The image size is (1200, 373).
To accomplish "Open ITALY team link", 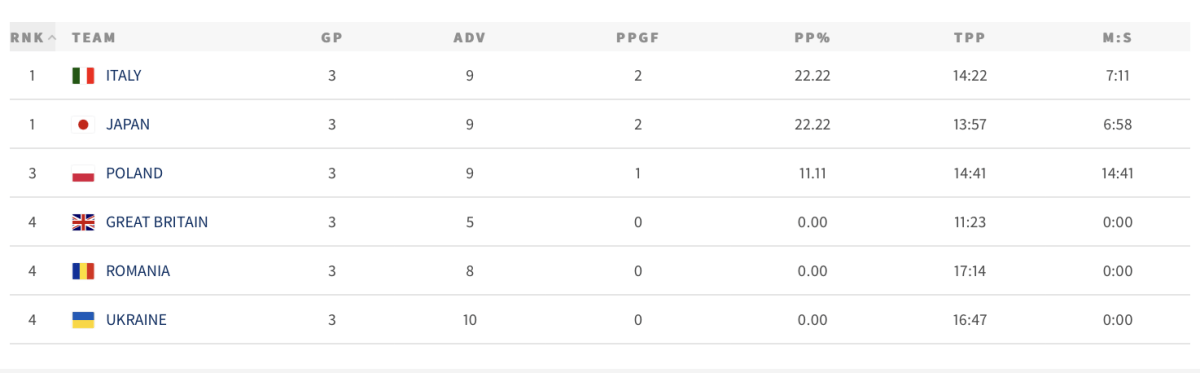I will click(x=124, y=76).
